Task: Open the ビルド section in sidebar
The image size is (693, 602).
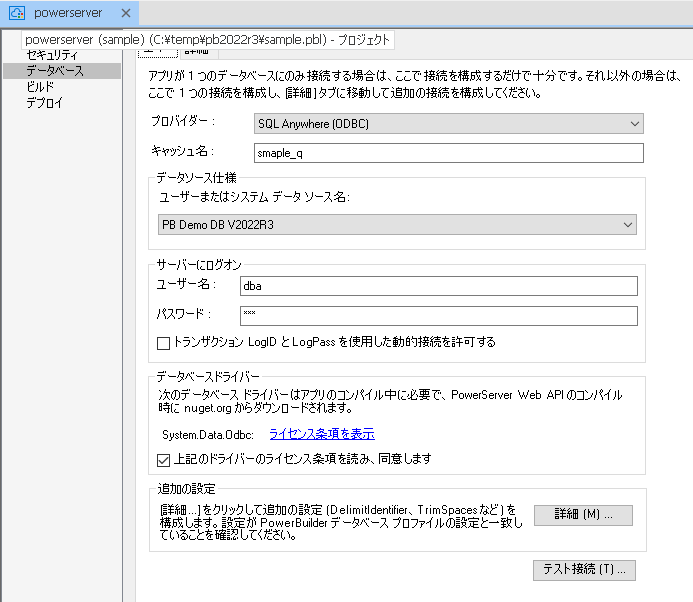Action: click(x=40, y=87)
